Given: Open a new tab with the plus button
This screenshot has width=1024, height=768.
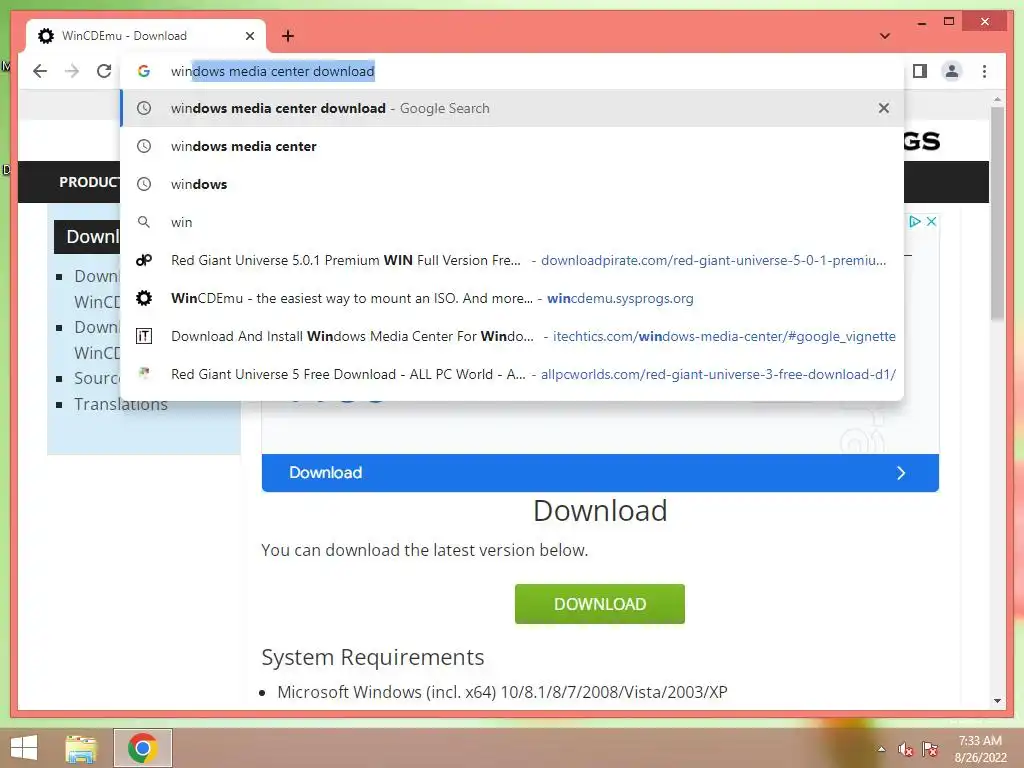Looking at the screenshot, I should pyautogui.click(x=287, y=36).
